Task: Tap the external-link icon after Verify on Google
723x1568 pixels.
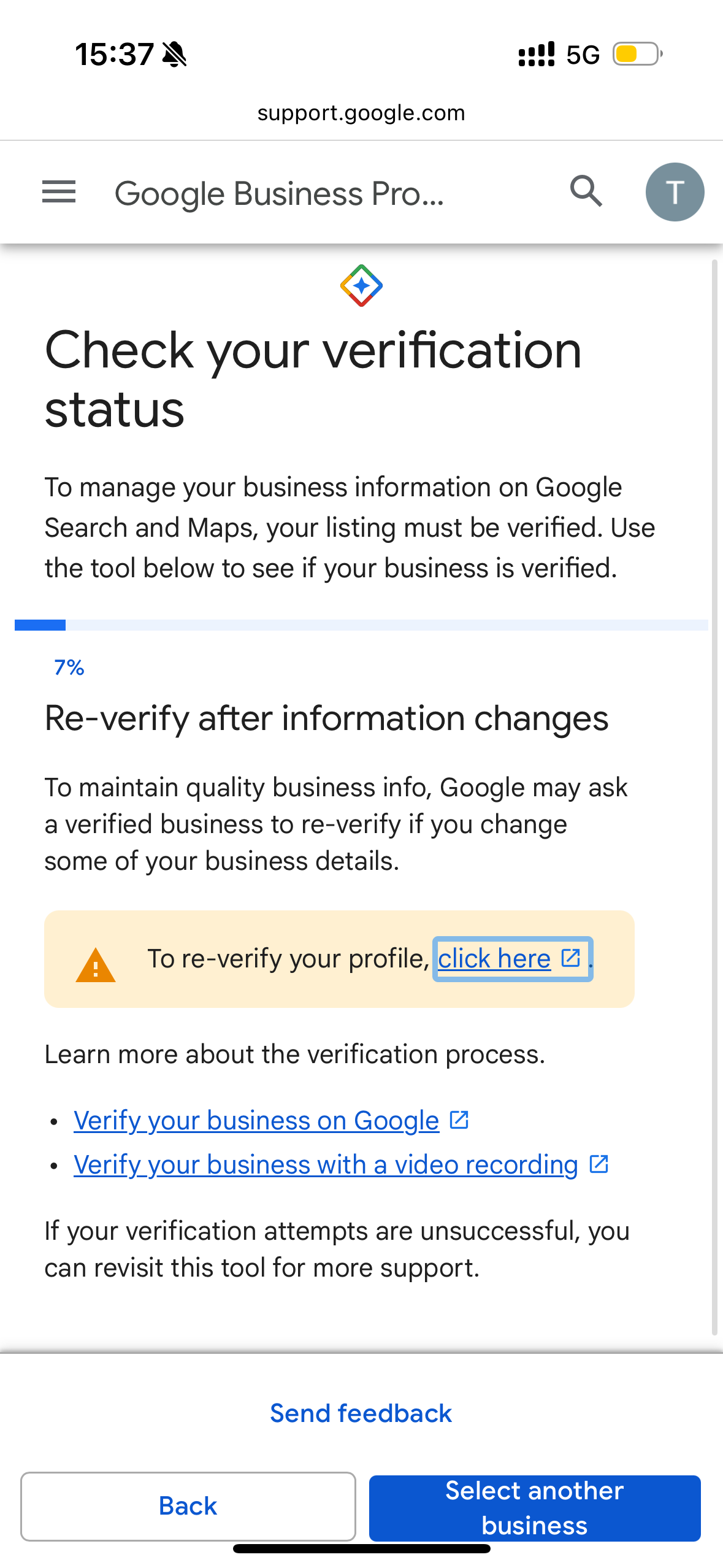Action: tap(459, 1120)
